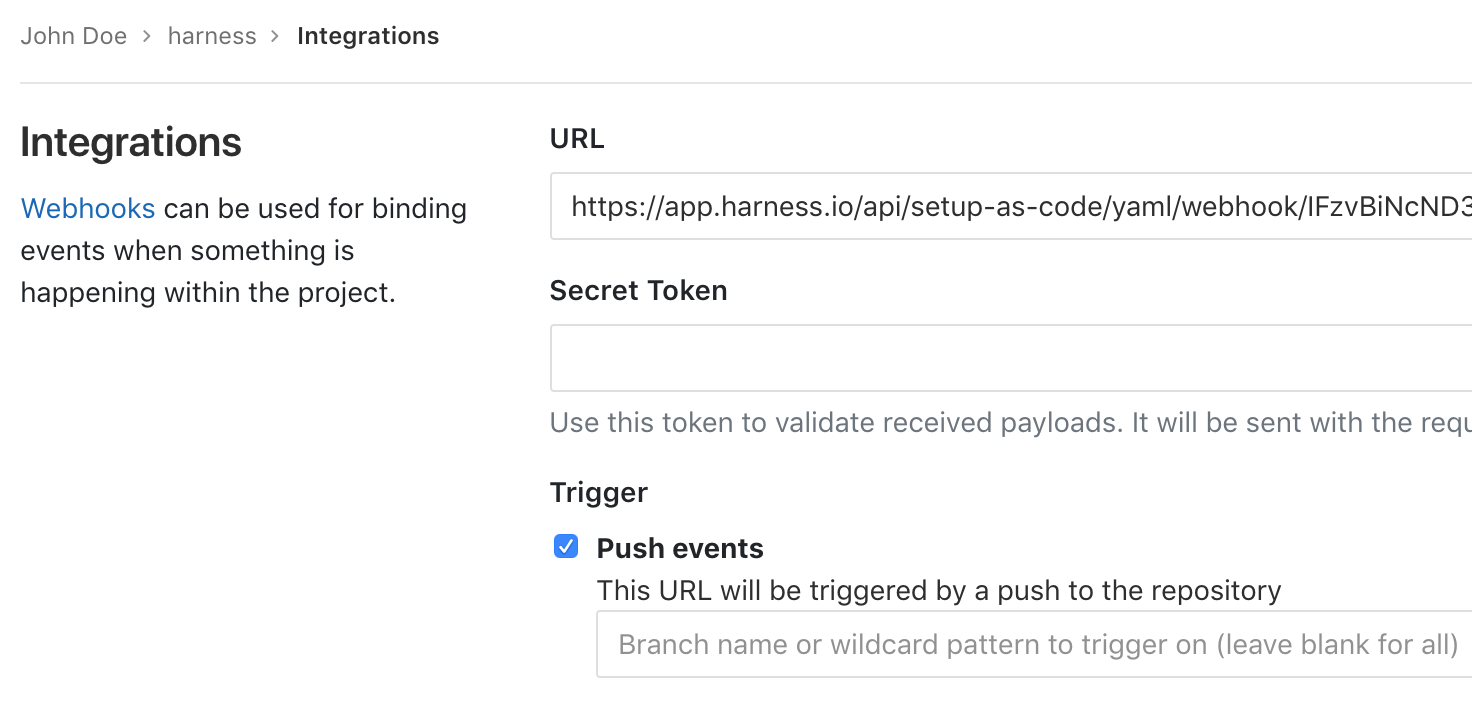The width and height of the screenshot is (1472, 702).
Task: Go to the harness project breadcrumb
Action: click(x=212, y=36)
